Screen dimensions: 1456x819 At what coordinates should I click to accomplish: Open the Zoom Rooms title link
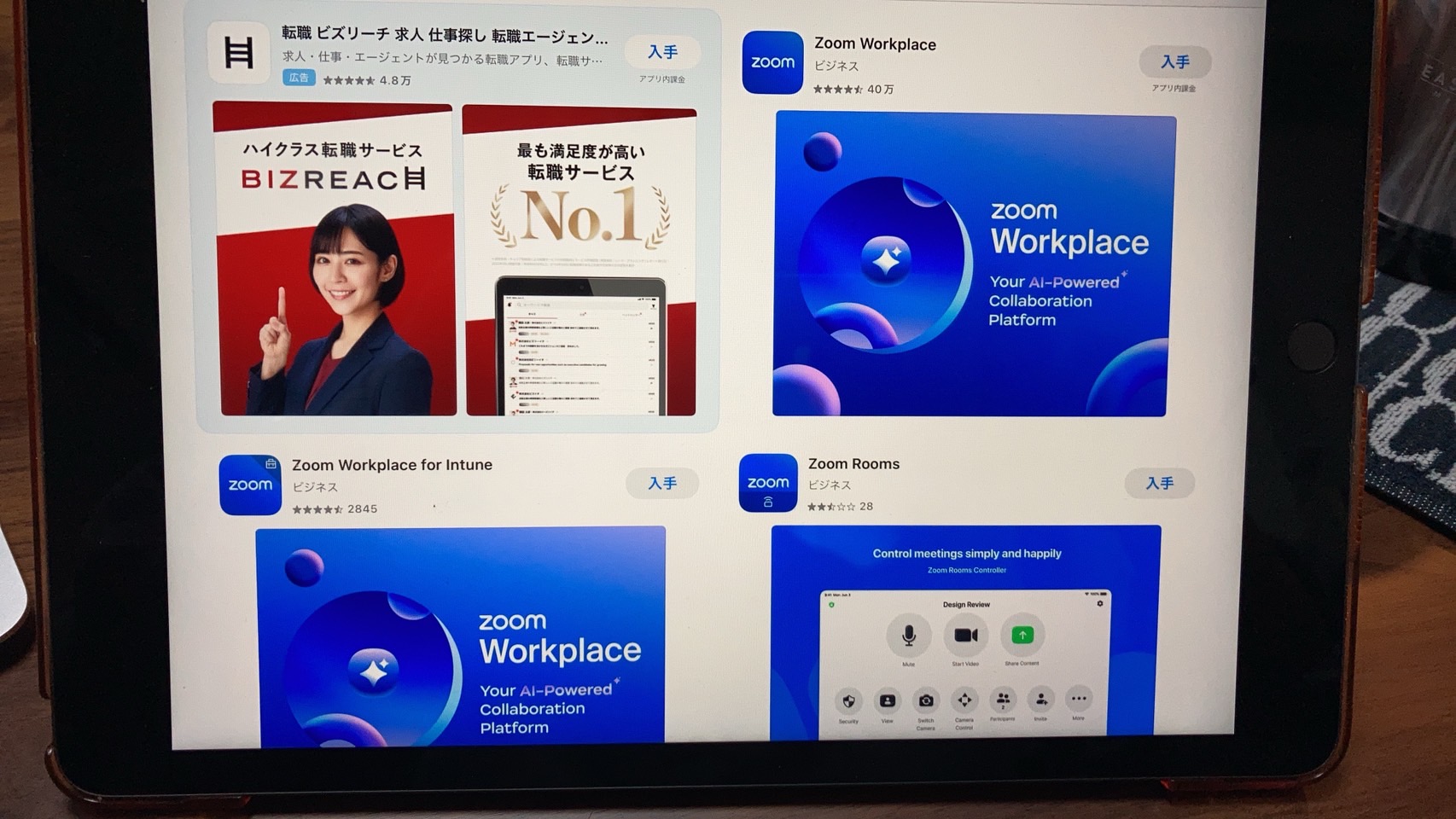click(x=853, y=463)
